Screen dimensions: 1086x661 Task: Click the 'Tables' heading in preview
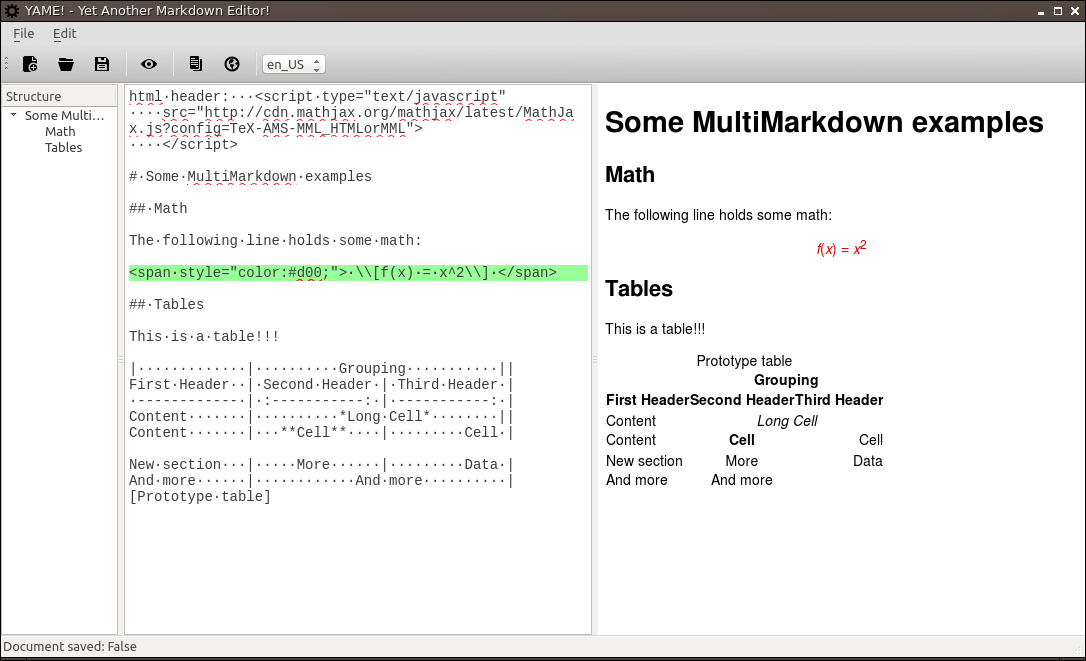point(639,289)
